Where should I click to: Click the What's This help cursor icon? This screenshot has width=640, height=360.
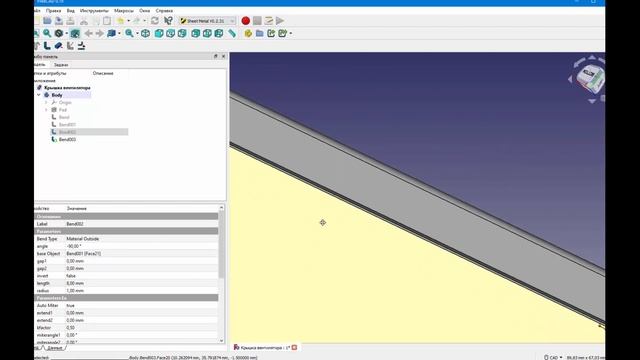click(168, 21)
